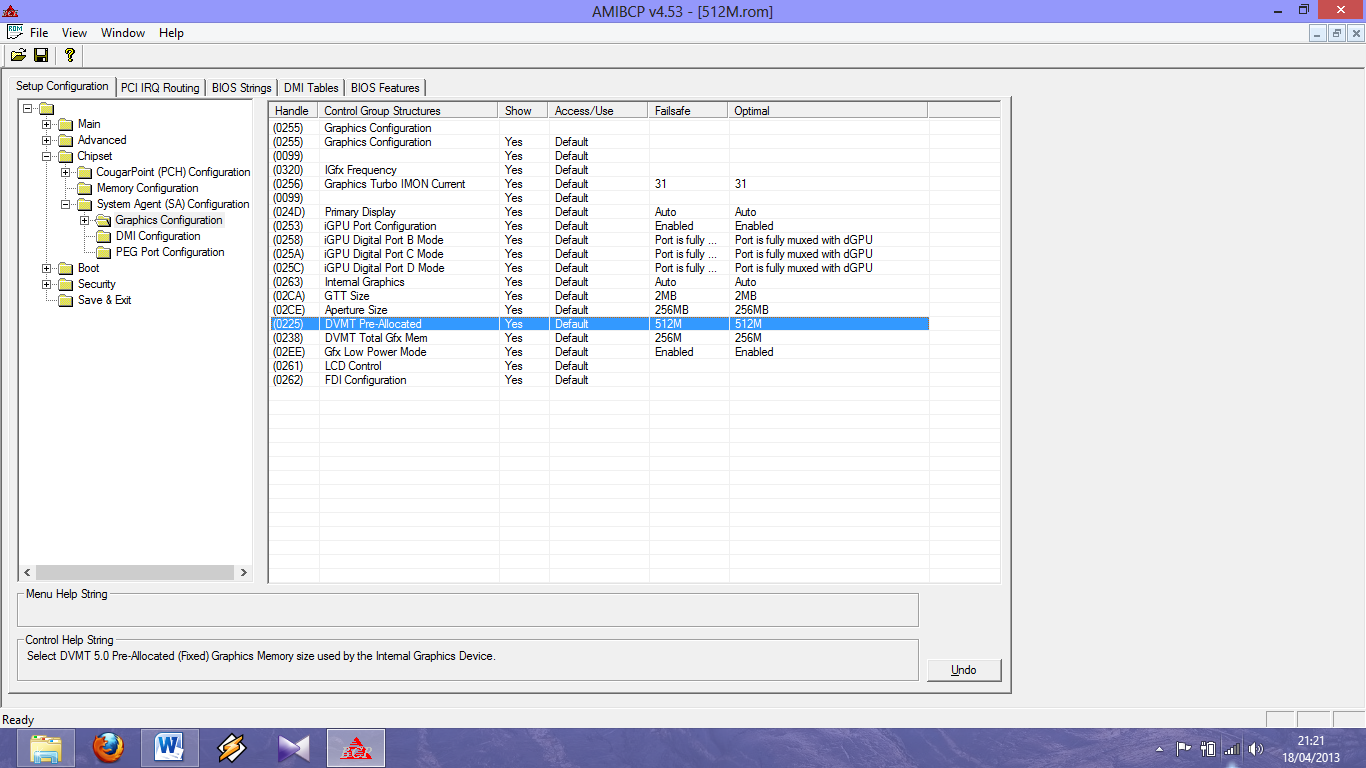Click the Handle column header

[x=293, y=110]
